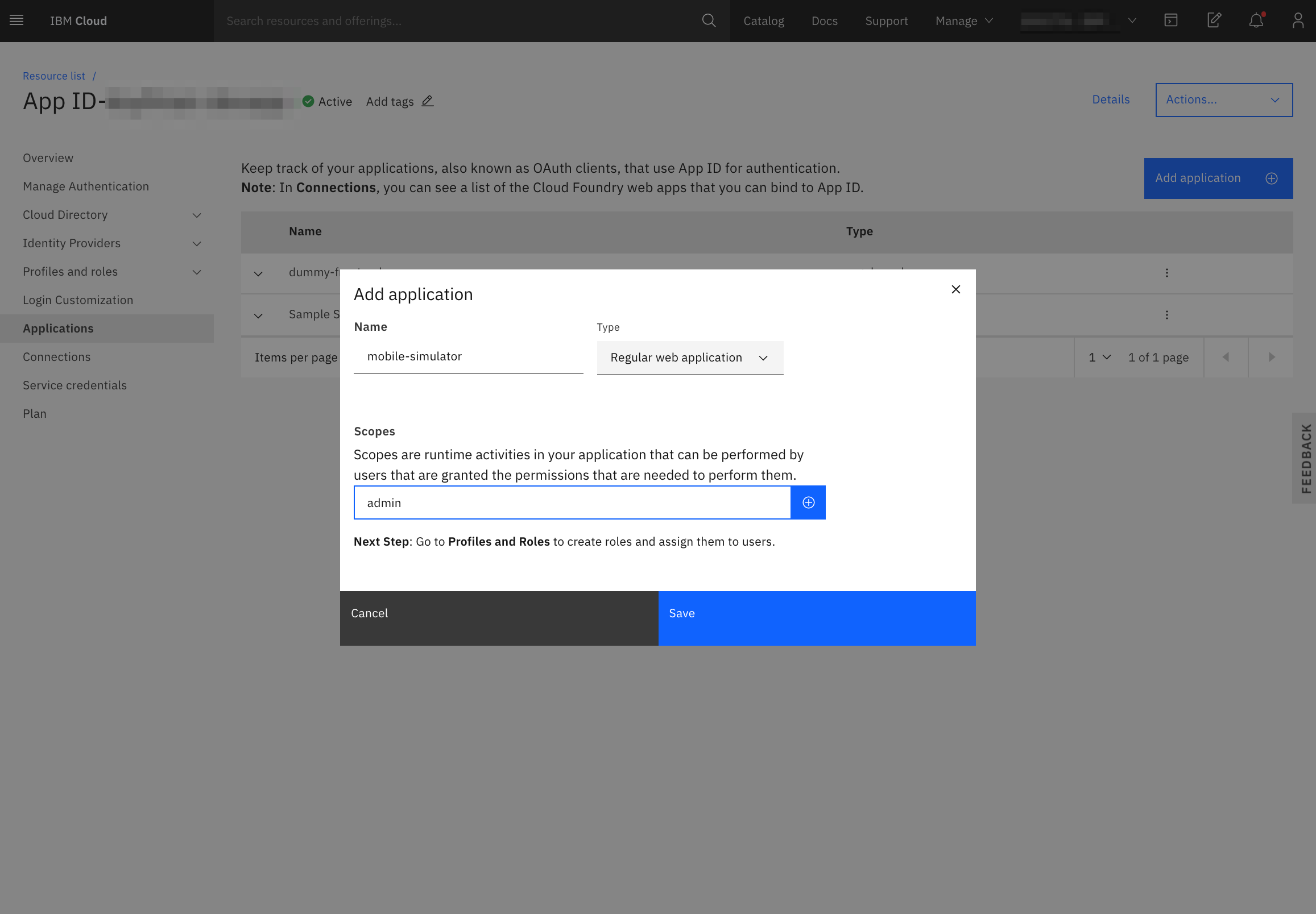The image size is (1316, 914).
Task: Open the Applications section in sidebar
Action: tap(58, 327)
